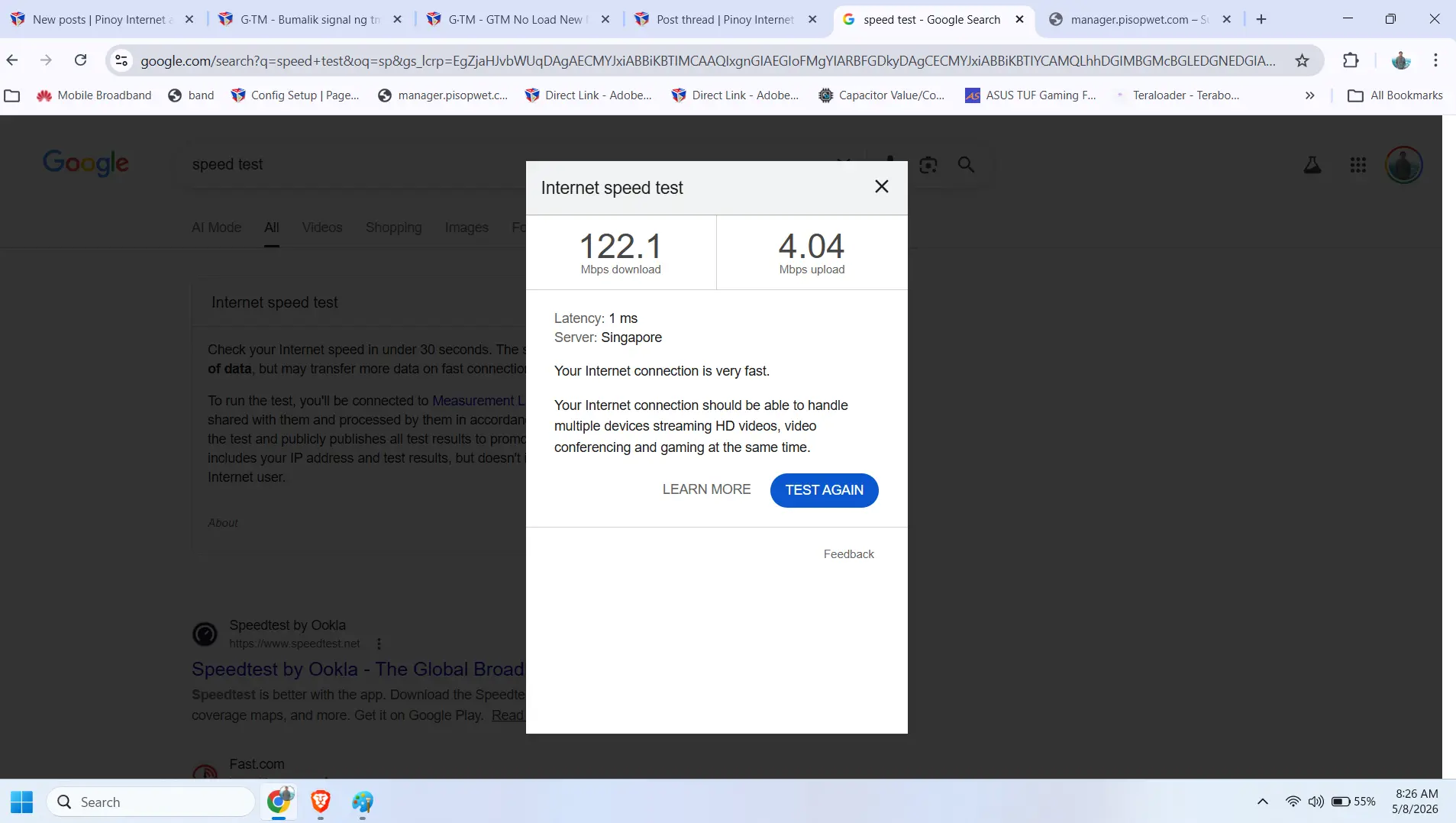This screenshot has width=1456, height=823.
Task: Select the Images search tab
Action: [x=466, y=228]
